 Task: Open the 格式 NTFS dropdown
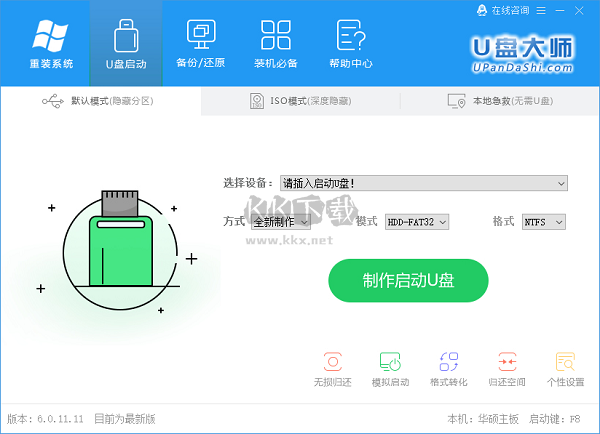coord(543,222)
